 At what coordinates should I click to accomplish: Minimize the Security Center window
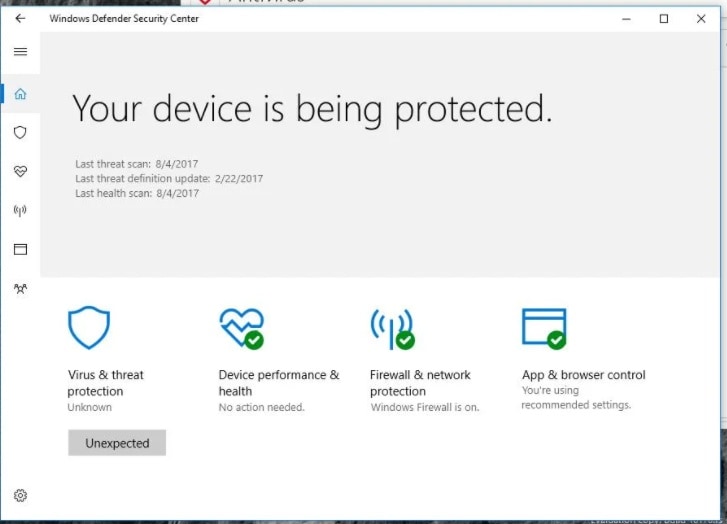click(x=626, y=18)
